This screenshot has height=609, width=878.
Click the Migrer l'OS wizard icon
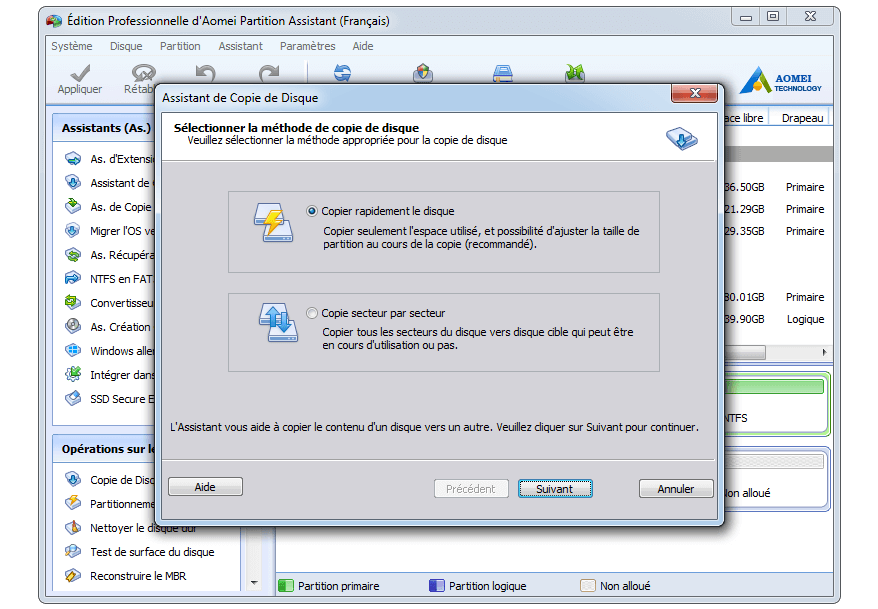point(73,231)
